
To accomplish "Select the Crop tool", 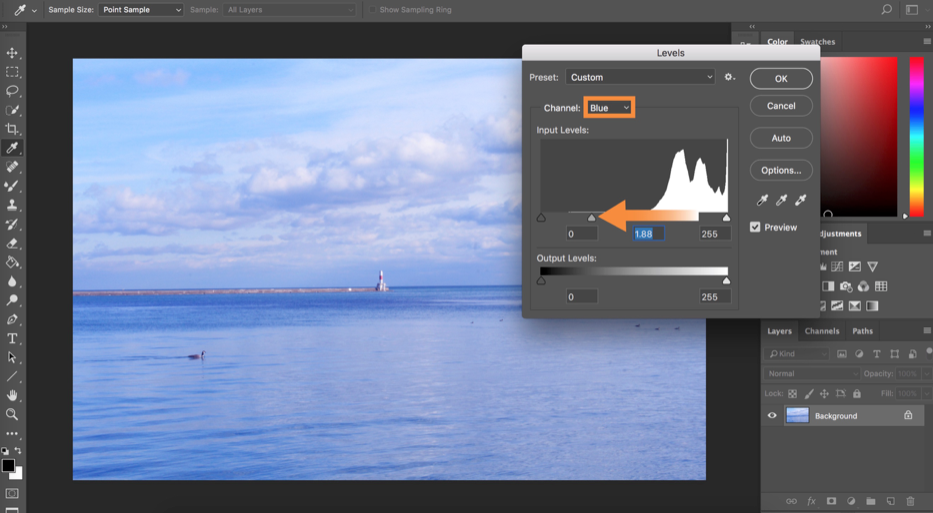I will point(12,129).
